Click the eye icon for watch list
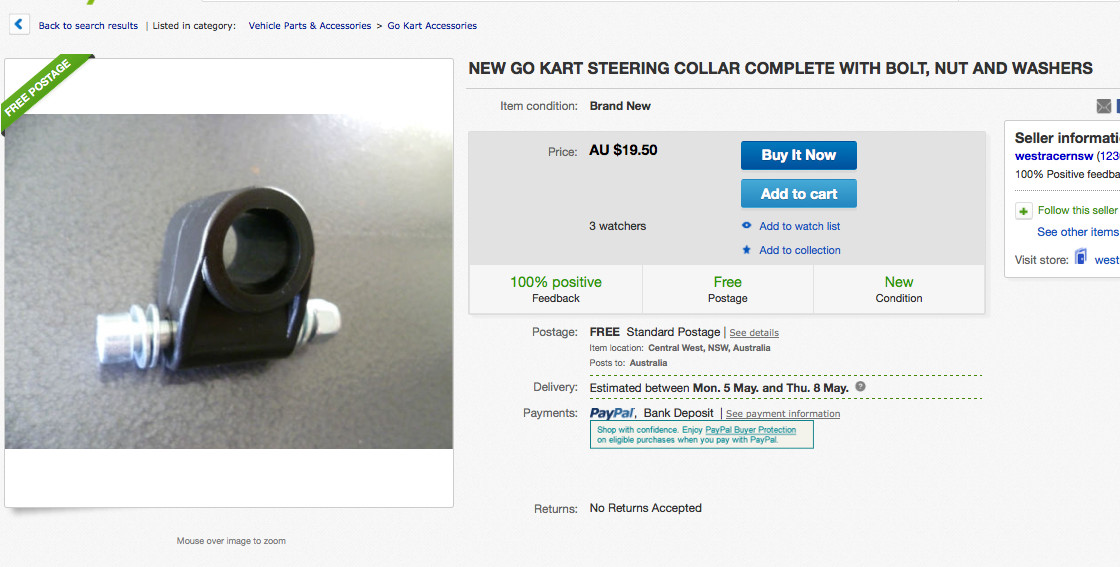1120x567 pixels. 746,226
